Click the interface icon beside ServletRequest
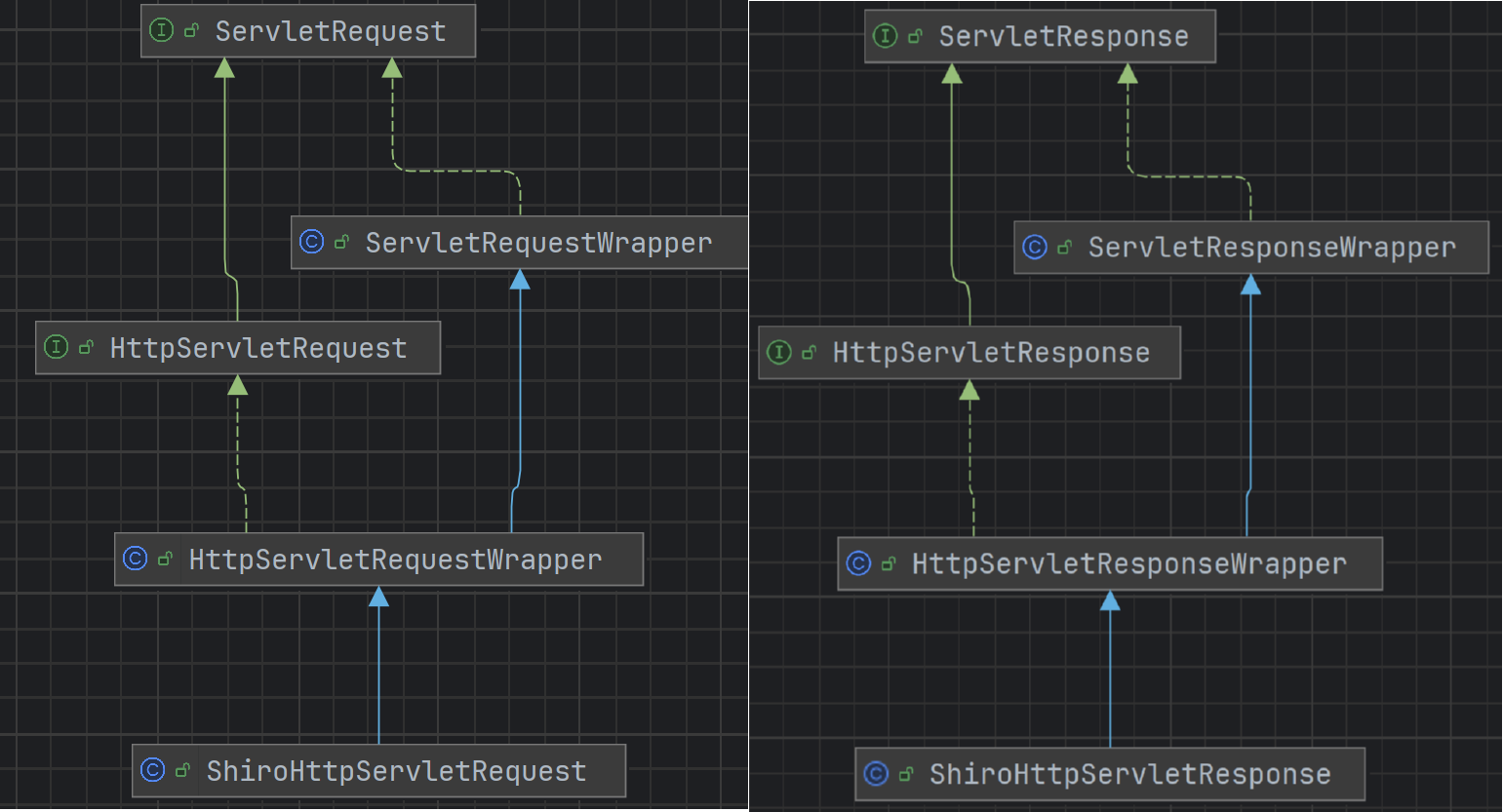This screenshot has width=1503, height=812. [162, 30]
